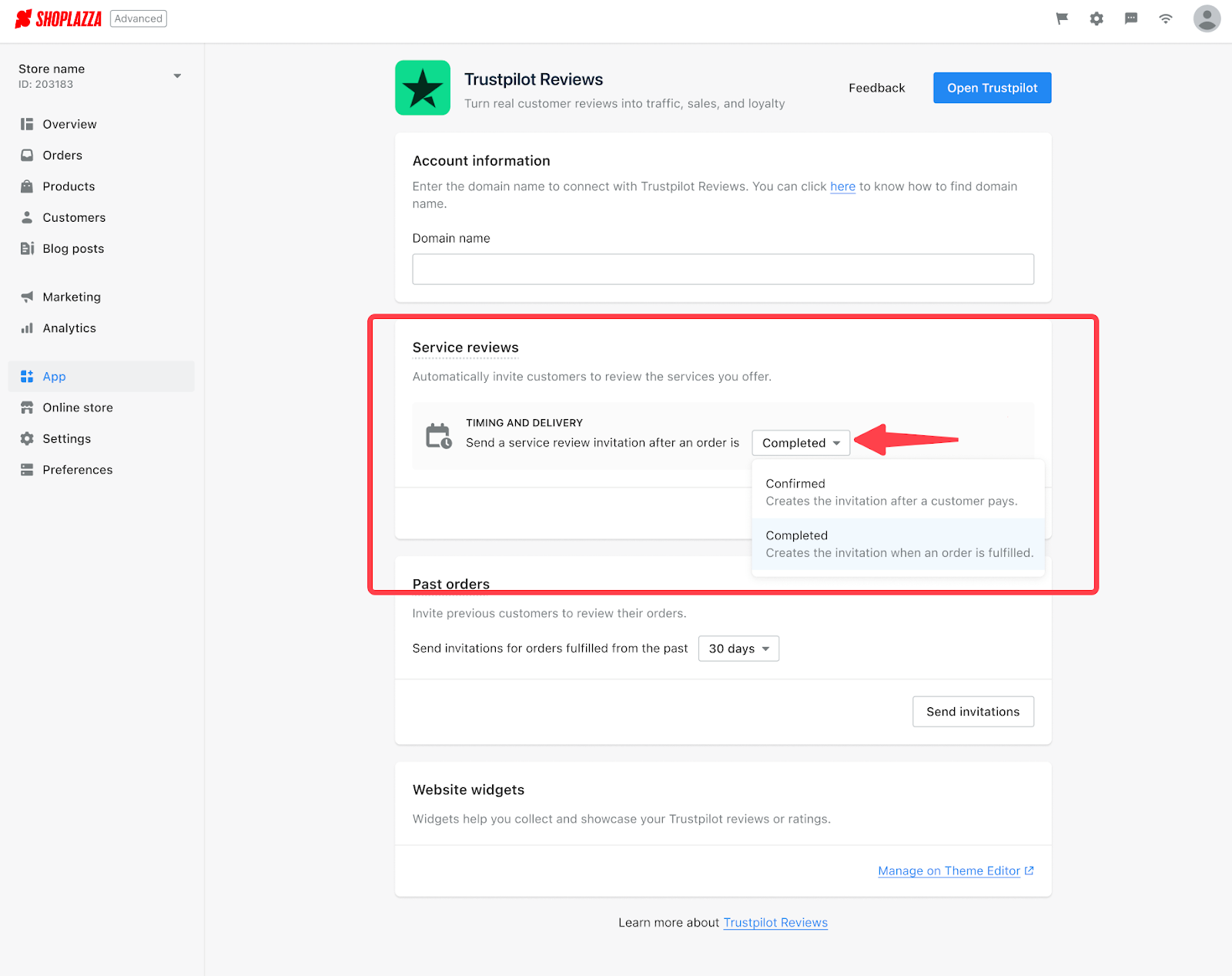Image resolution: width=1232 pixels, height=976 pixels.
Task: Open the settings gear in top bar
Action: (x=1096, y=18)
